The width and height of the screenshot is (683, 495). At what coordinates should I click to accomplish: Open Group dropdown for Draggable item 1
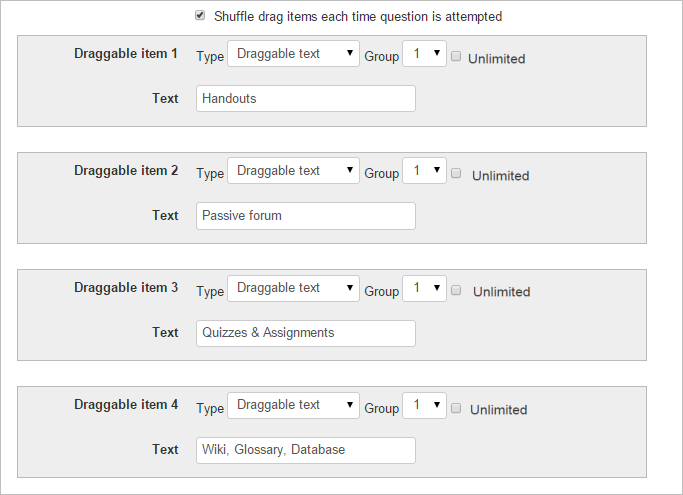[424, 54]
